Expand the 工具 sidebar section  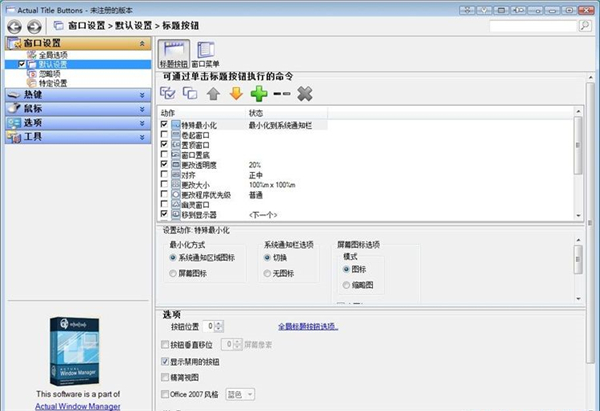point(77,136)
